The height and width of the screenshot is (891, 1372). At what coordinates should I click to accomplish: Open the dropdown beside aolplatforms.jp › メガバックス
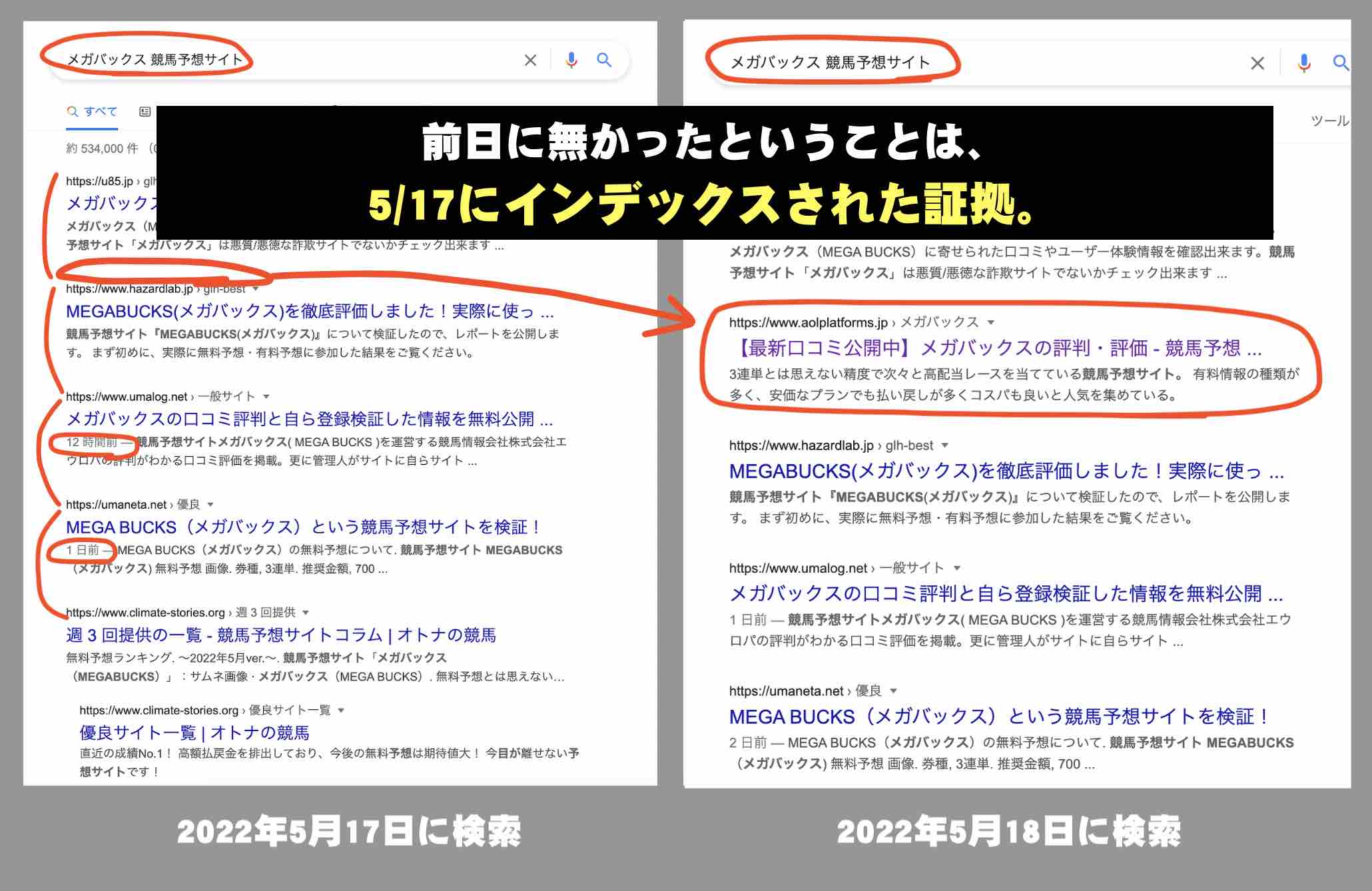point(992,322)
